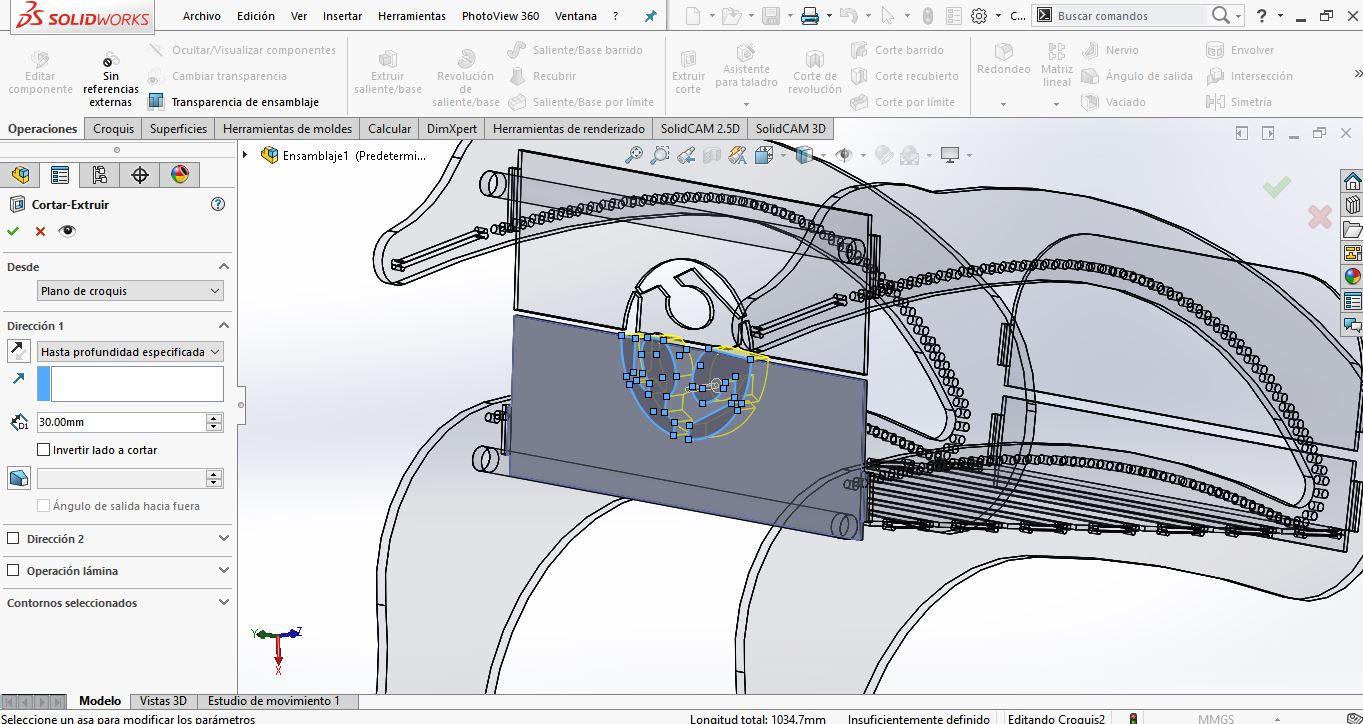Enable the Dirección 2 checkbox
Viewport: 1363px width, 724px height.
pyautogui.click(x=13, y=539)
